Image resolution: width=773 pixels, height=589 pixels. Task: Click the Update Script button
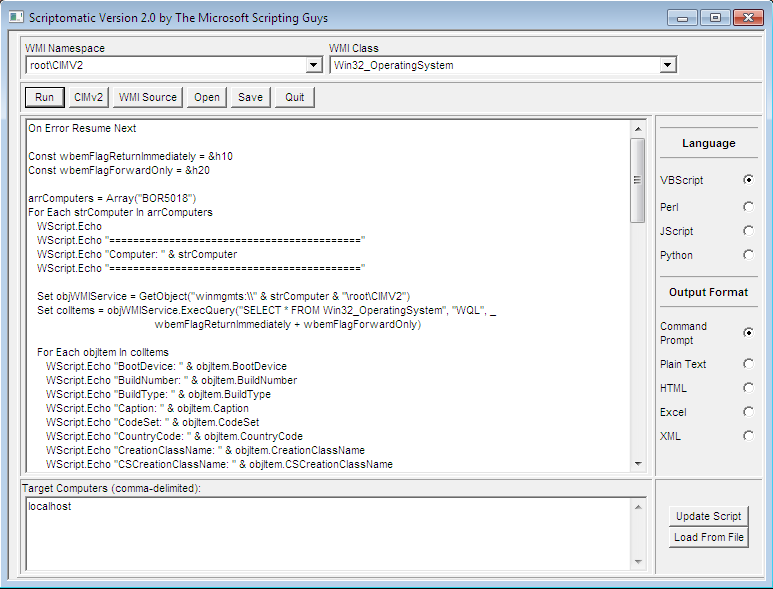[x=708, y=516]
